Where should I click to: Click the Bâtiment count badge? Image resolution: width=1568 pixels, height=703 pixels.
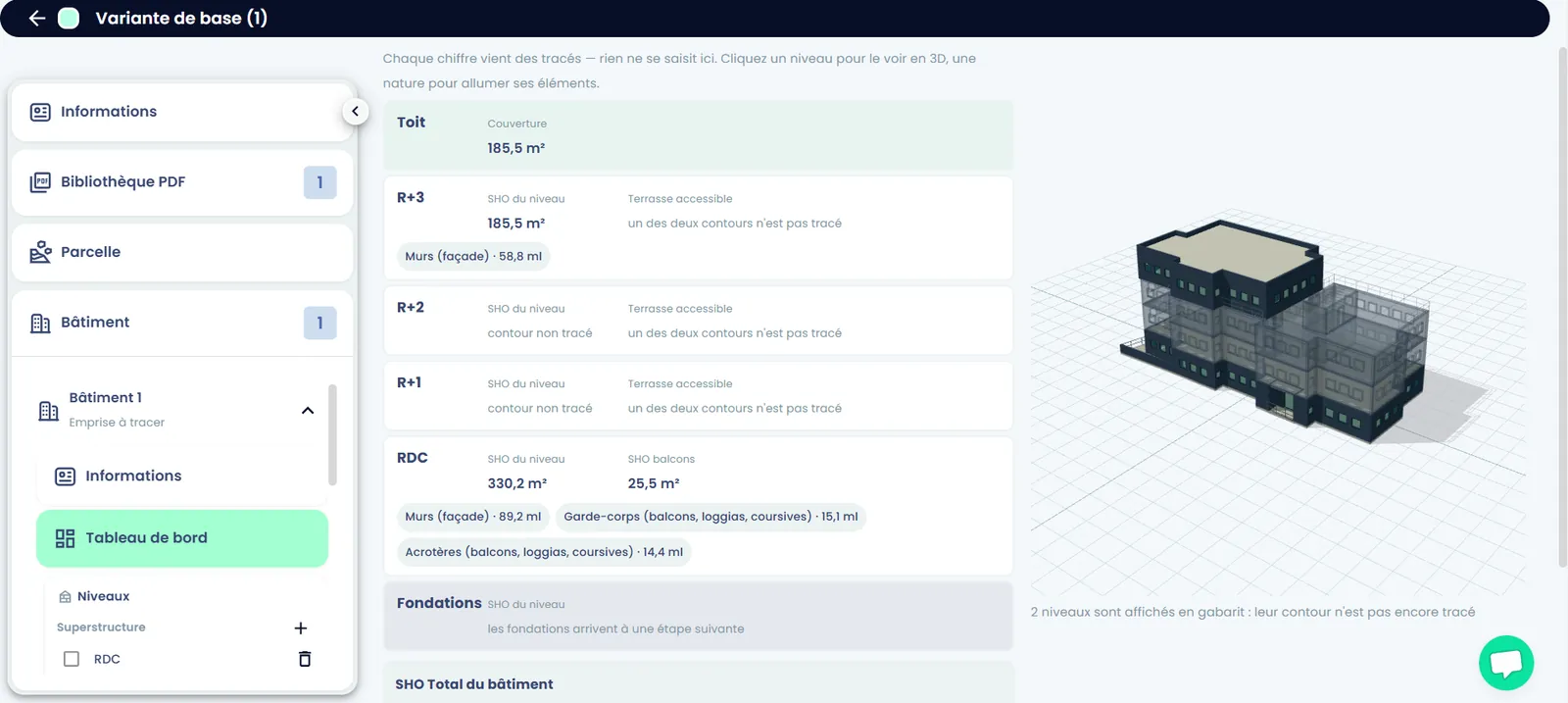(x=319, y=323)
